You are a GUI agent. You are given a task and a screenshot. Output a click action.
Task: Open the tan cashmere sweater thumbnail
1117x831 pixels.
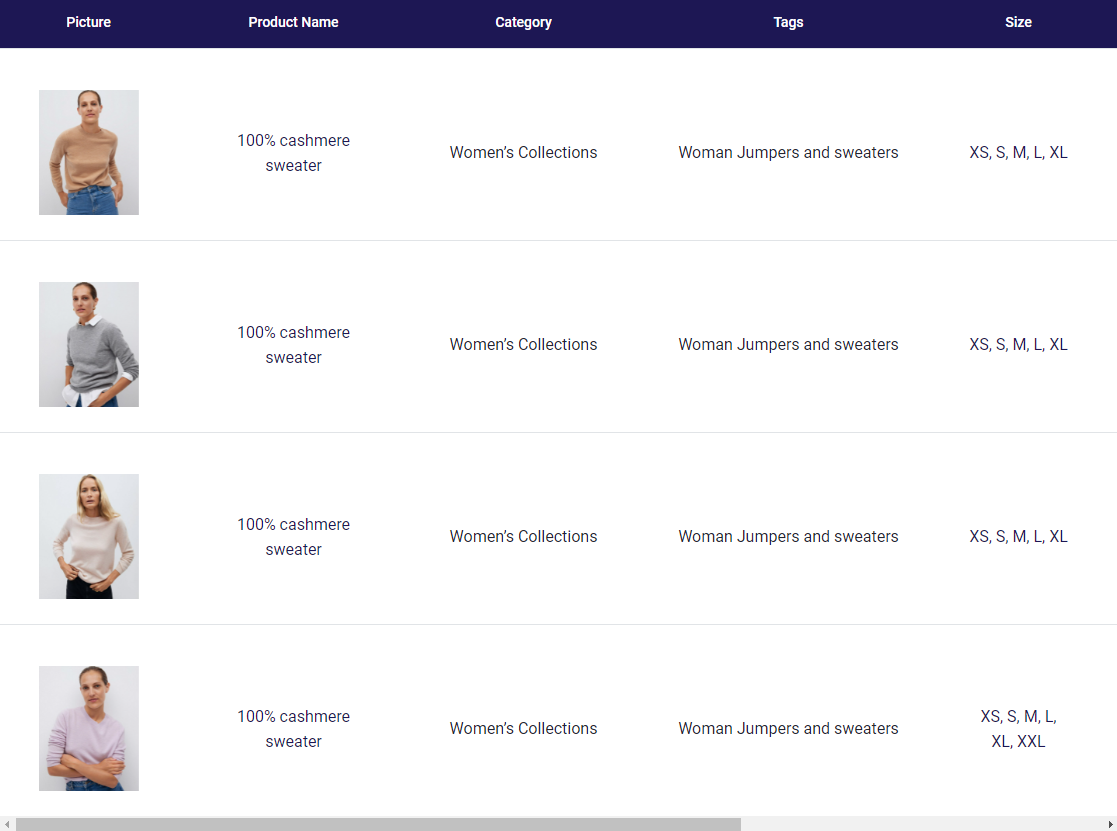click(x=89, y=152)
